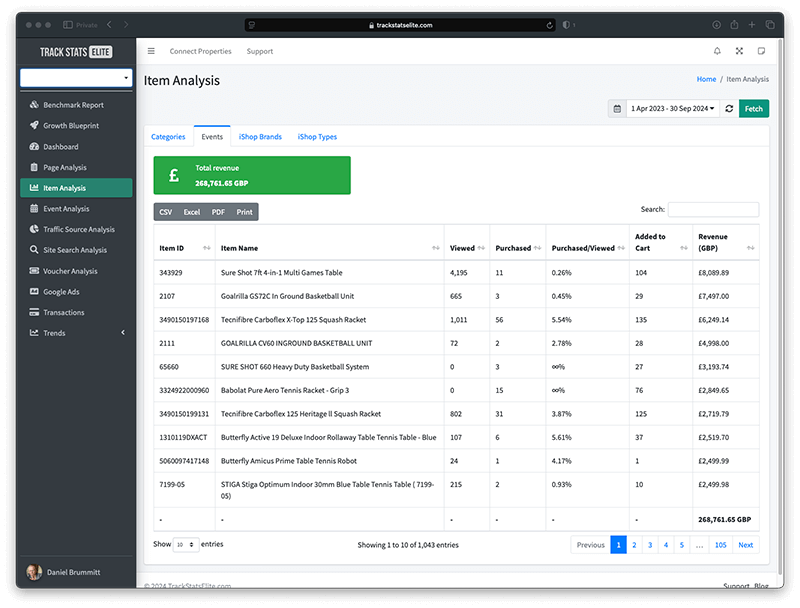
Task: Switch to the iShop Types tab
Action: 317,137
